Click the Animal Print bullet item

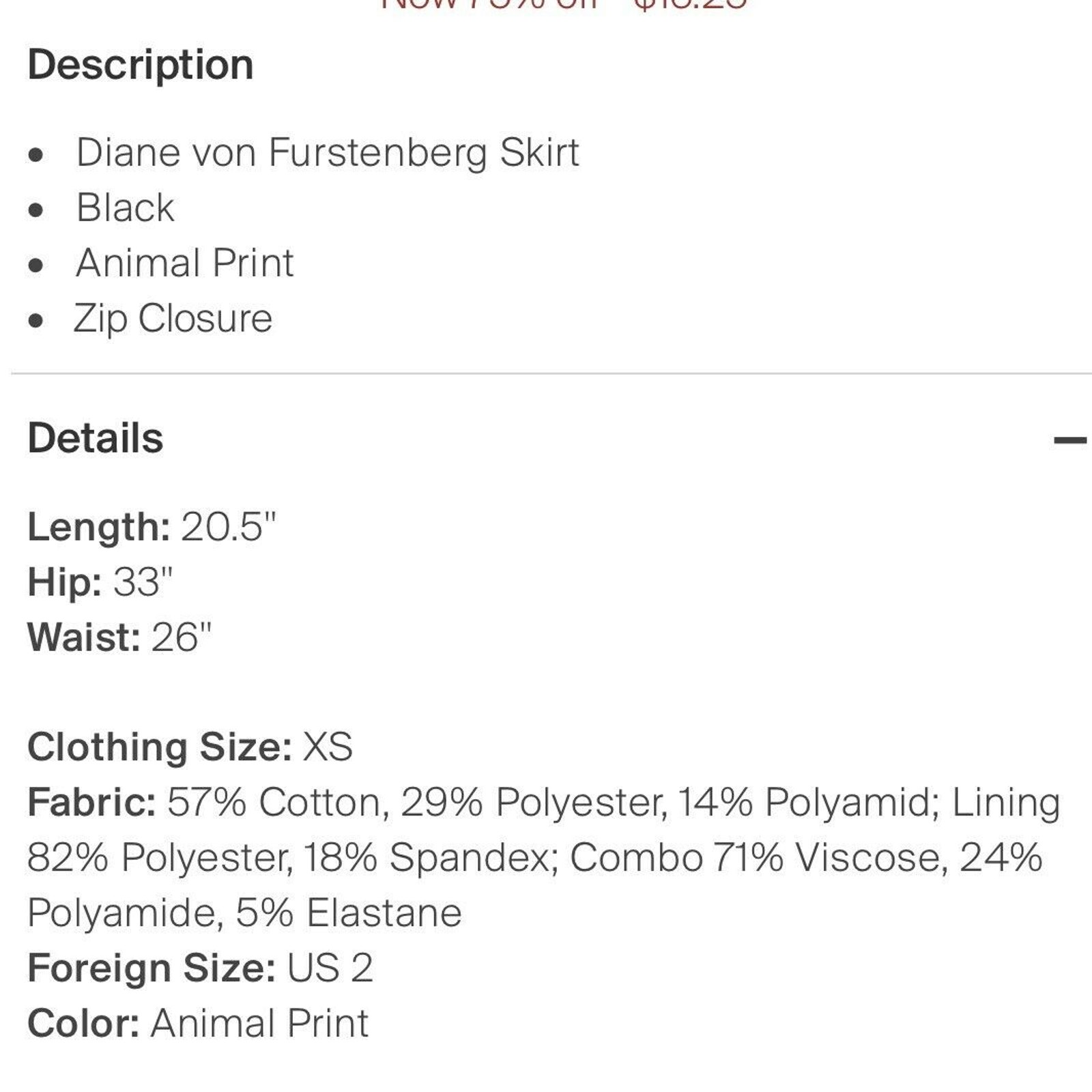pyautogui.click(x=184, y=263)
